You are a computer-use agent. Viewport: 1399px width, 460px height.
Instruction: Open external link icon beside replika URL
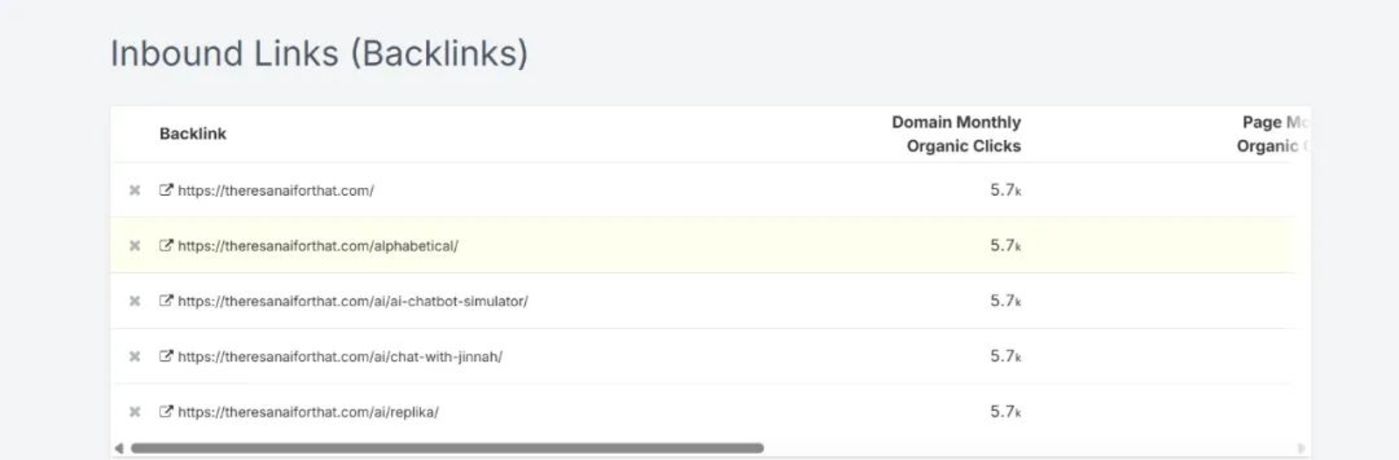click(166, 411)
